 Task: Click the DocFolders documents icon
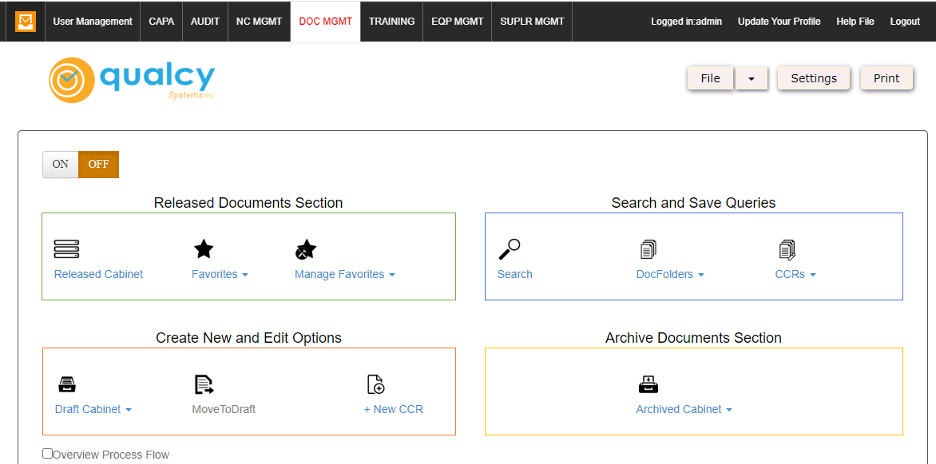tap(648, 249)
